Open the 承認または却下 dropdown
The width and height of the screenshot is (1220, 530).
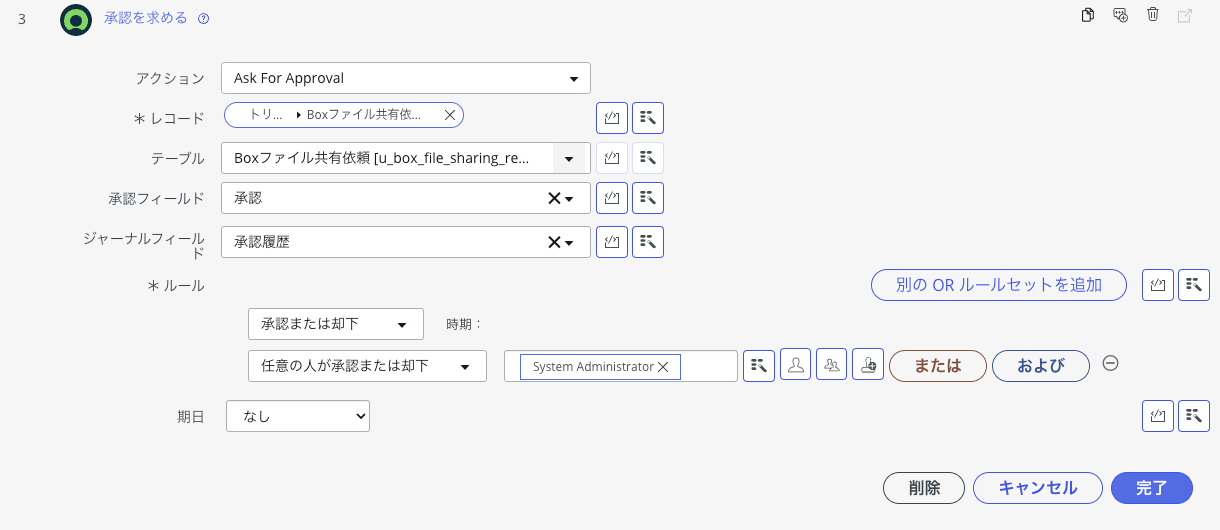pos(336,324)
